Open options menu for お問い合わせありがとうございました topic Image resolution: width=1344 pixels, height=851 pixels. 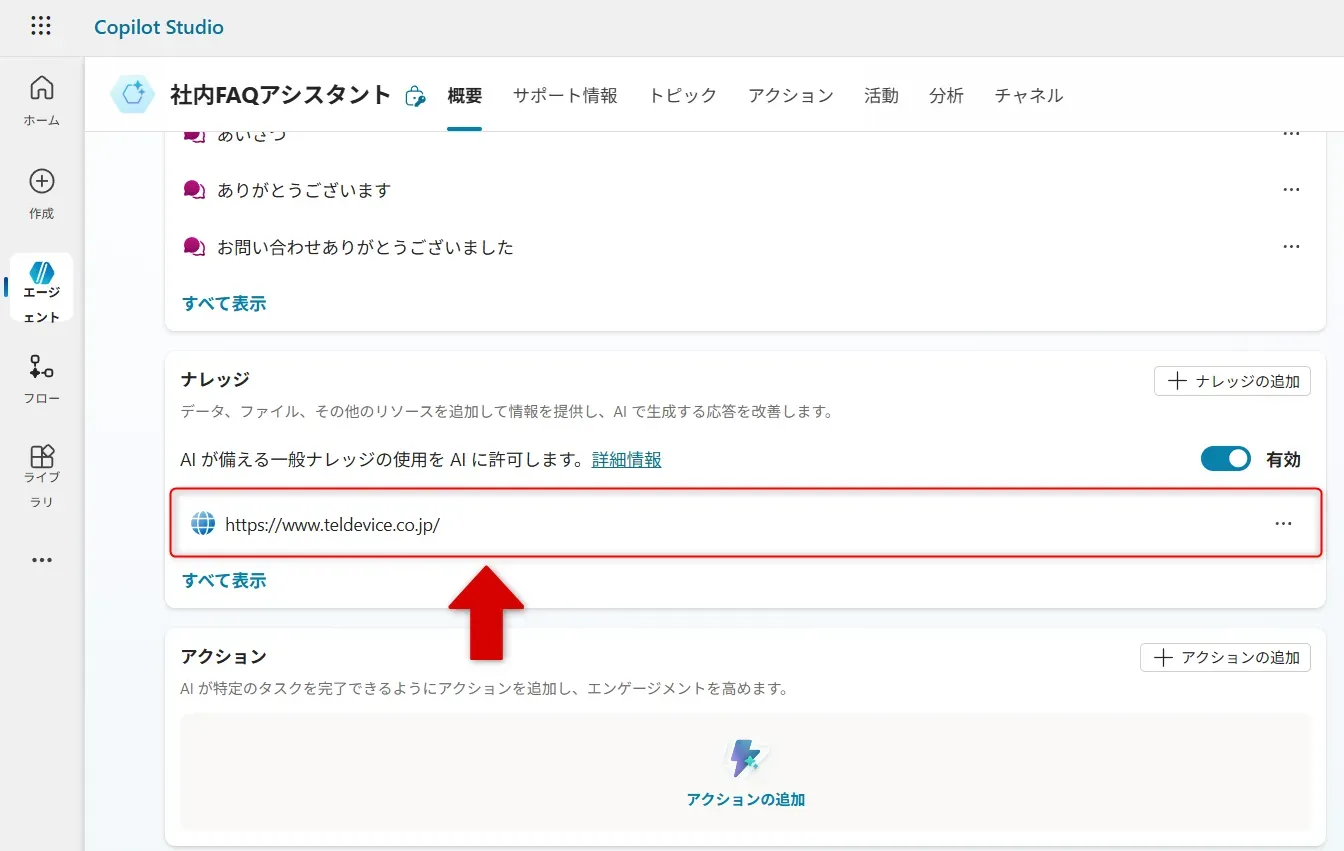point(1291,247)
